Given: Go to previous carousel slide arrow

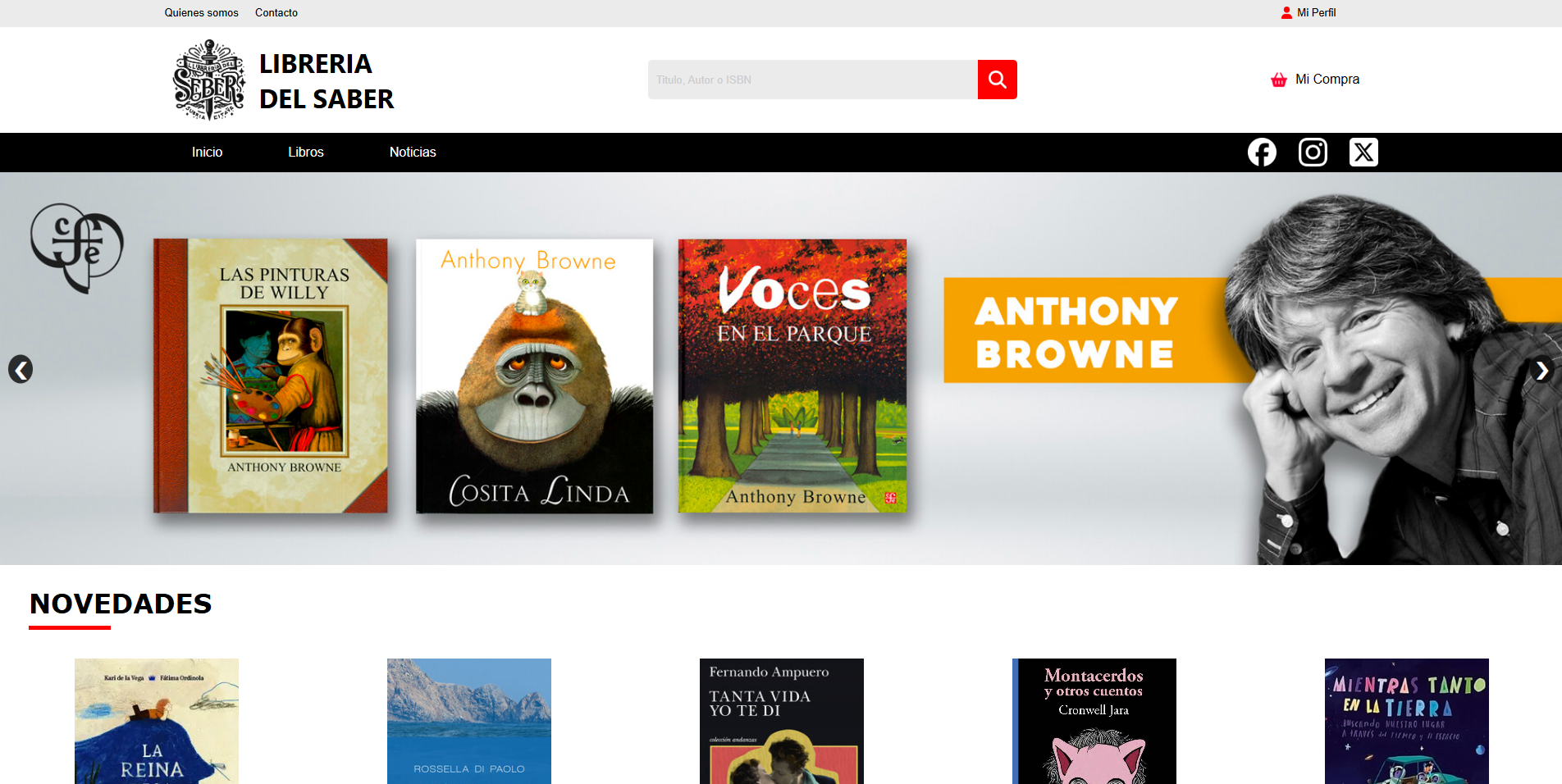Looking at the screenshot, I should pos(21,369).
